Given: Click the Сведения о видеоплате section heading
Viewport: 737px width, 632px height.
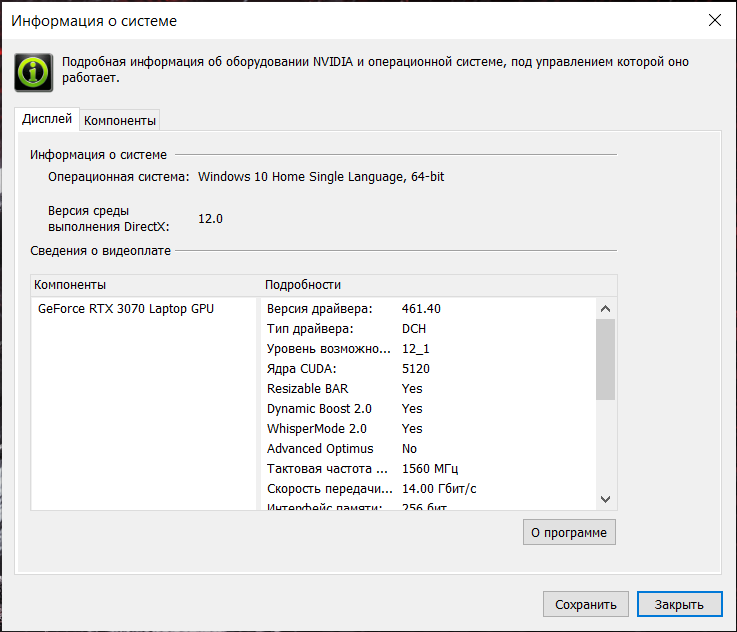Looking at the screenshot, I should [x=101, y=251].
